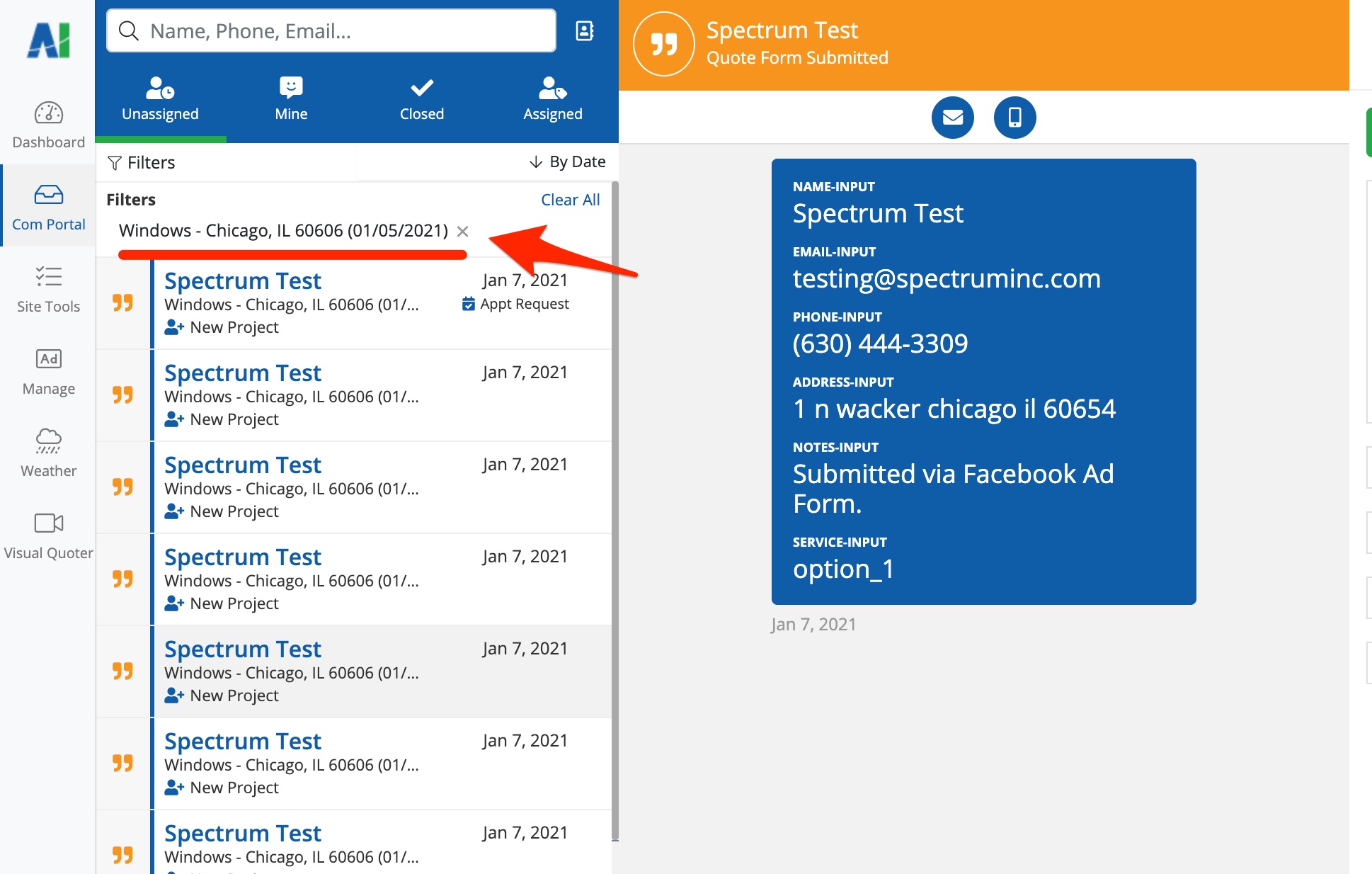Click the blue email envelope button
The height and width of the screenshot is (874, 1372).
point(952,117)
